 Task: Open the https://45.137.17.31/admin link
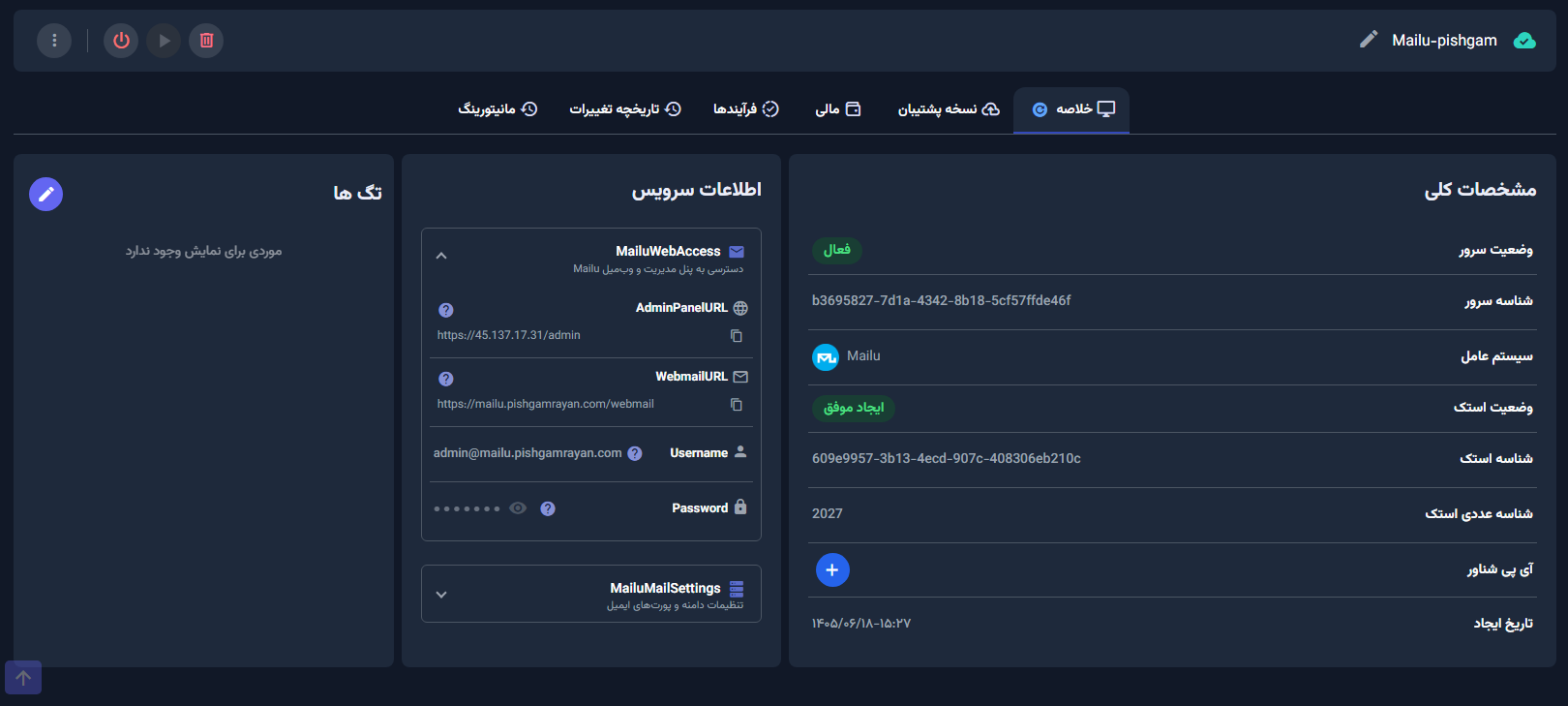pos(509,335)
